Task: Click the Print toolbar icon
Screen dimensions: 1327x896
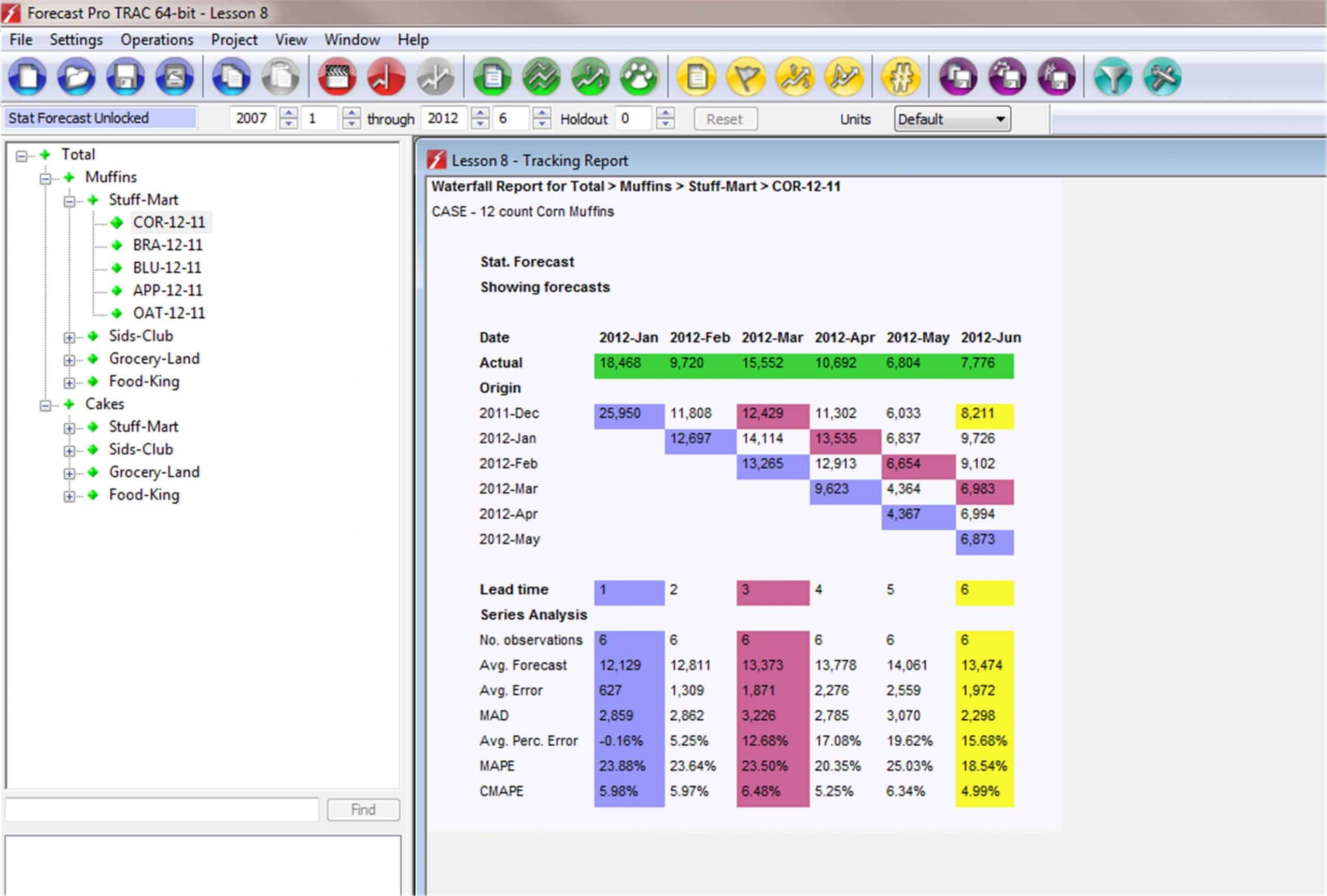Action: [174, 77]
